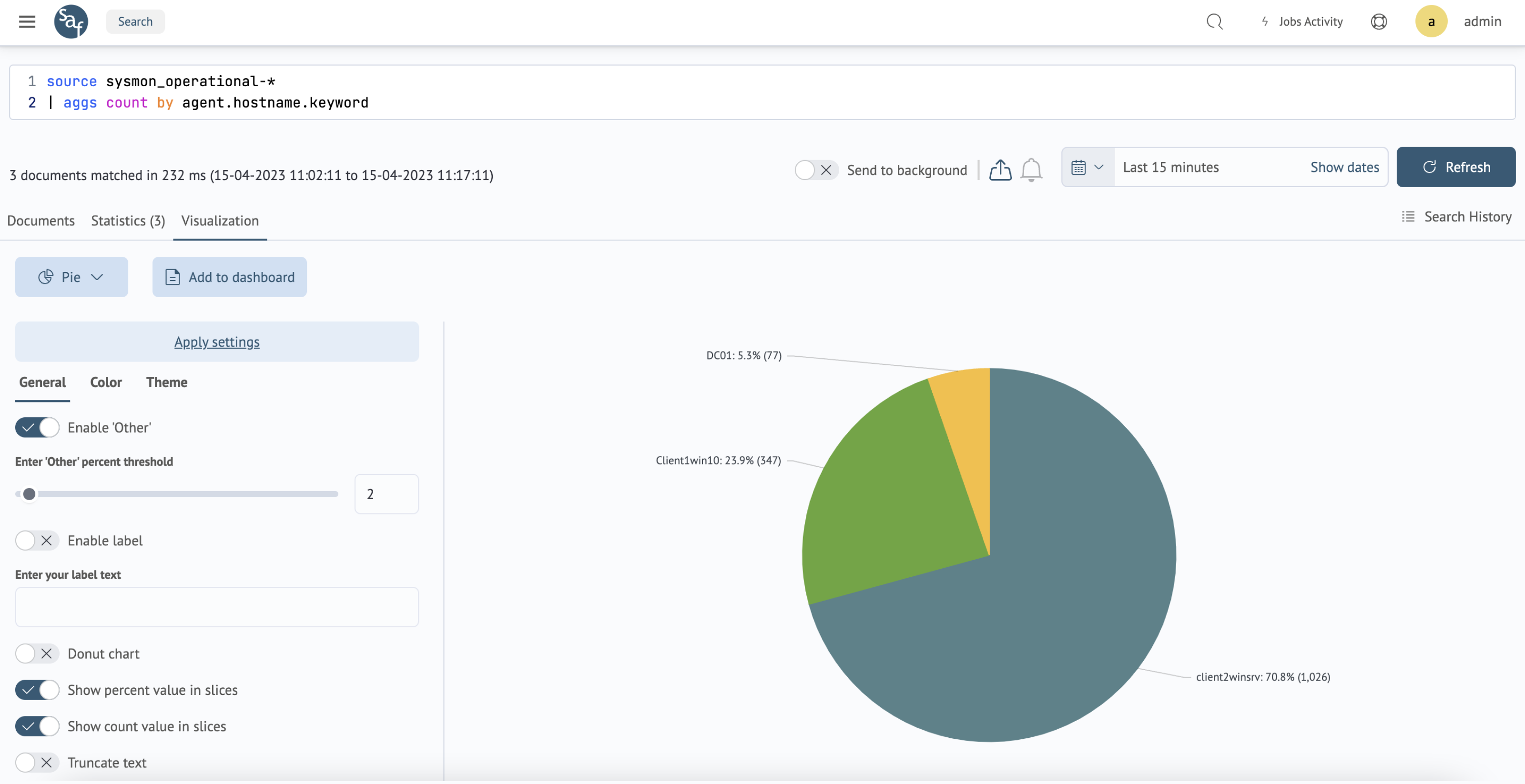This screenshot has width=1525, height=784.
Task: Toggle Show count value in slices
Action: 37,726
